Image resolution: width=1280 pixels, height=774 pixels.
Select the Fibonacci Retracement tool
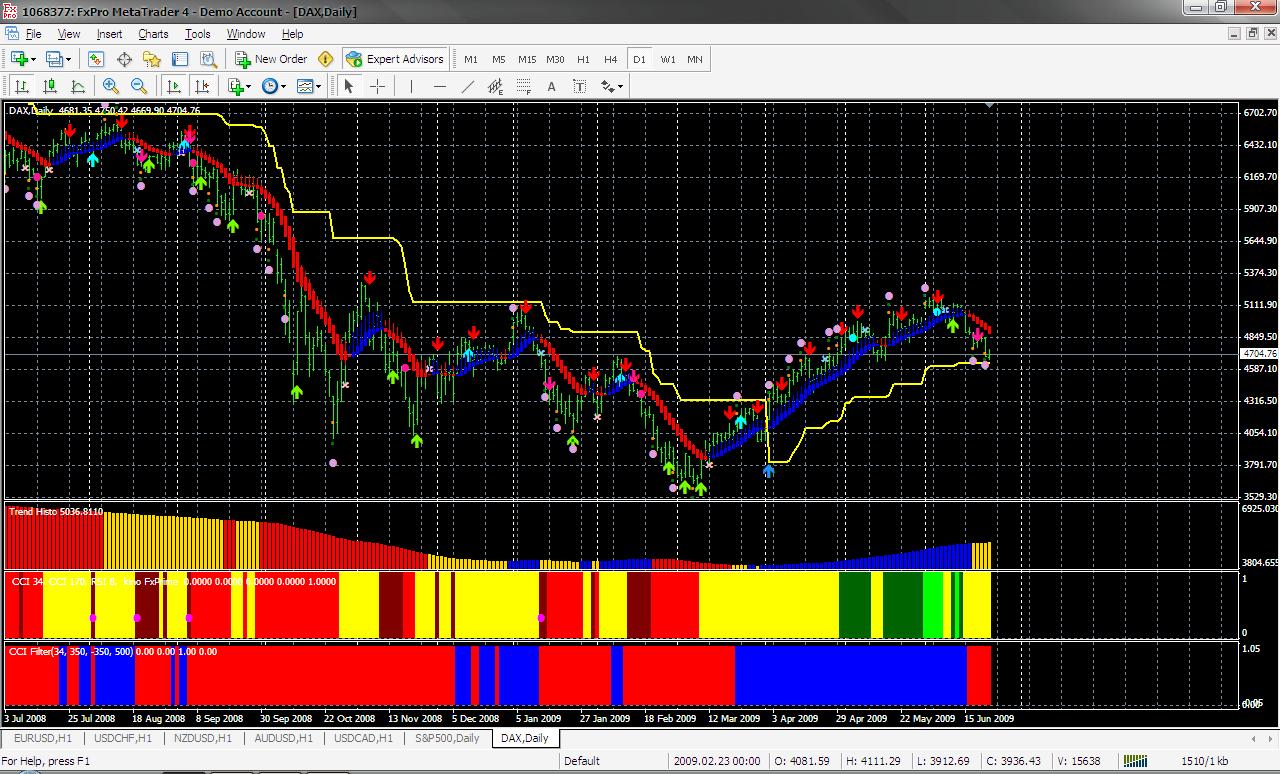click(523, 87)
